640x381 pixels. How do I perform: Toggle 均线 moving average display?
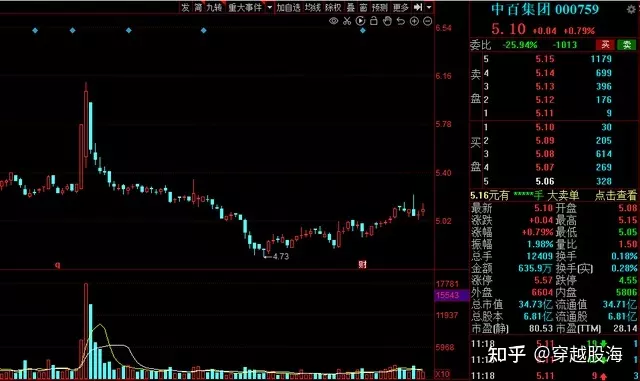[313, 7]
